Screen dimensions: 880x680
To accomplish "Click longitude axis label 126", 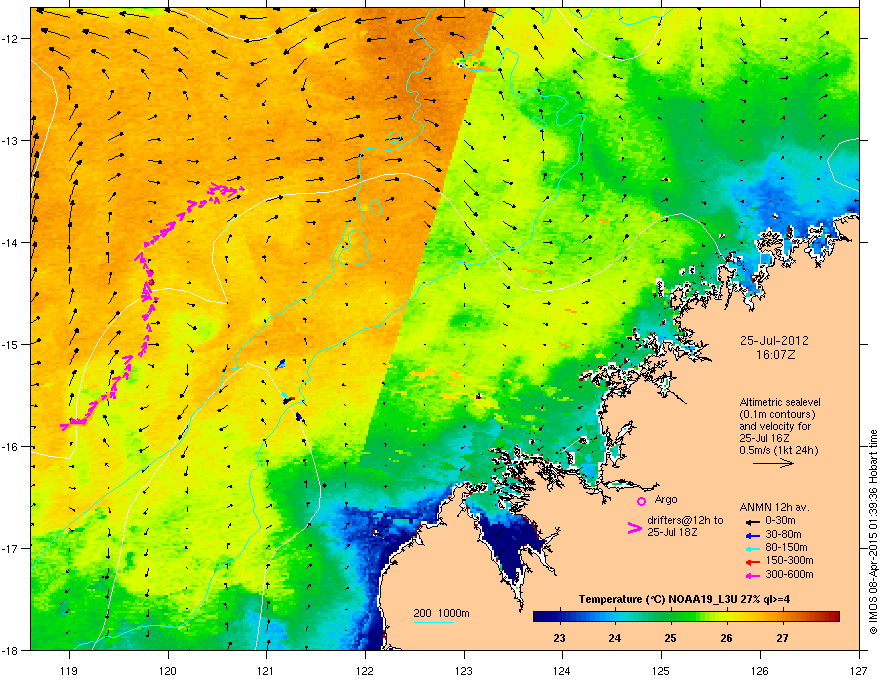I will click(x=760, y=670).
